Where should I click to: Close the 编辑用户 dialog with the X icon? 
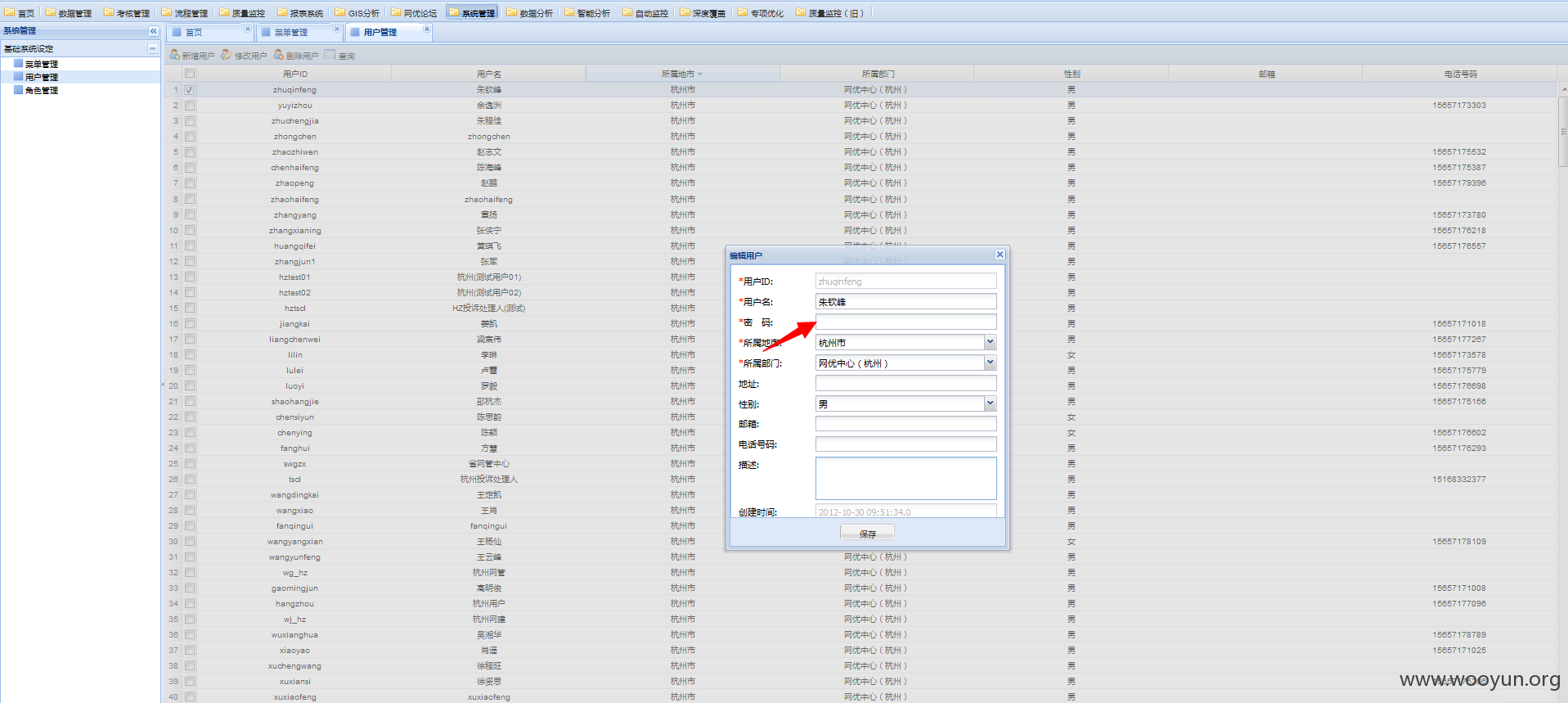click(1000, 255)
